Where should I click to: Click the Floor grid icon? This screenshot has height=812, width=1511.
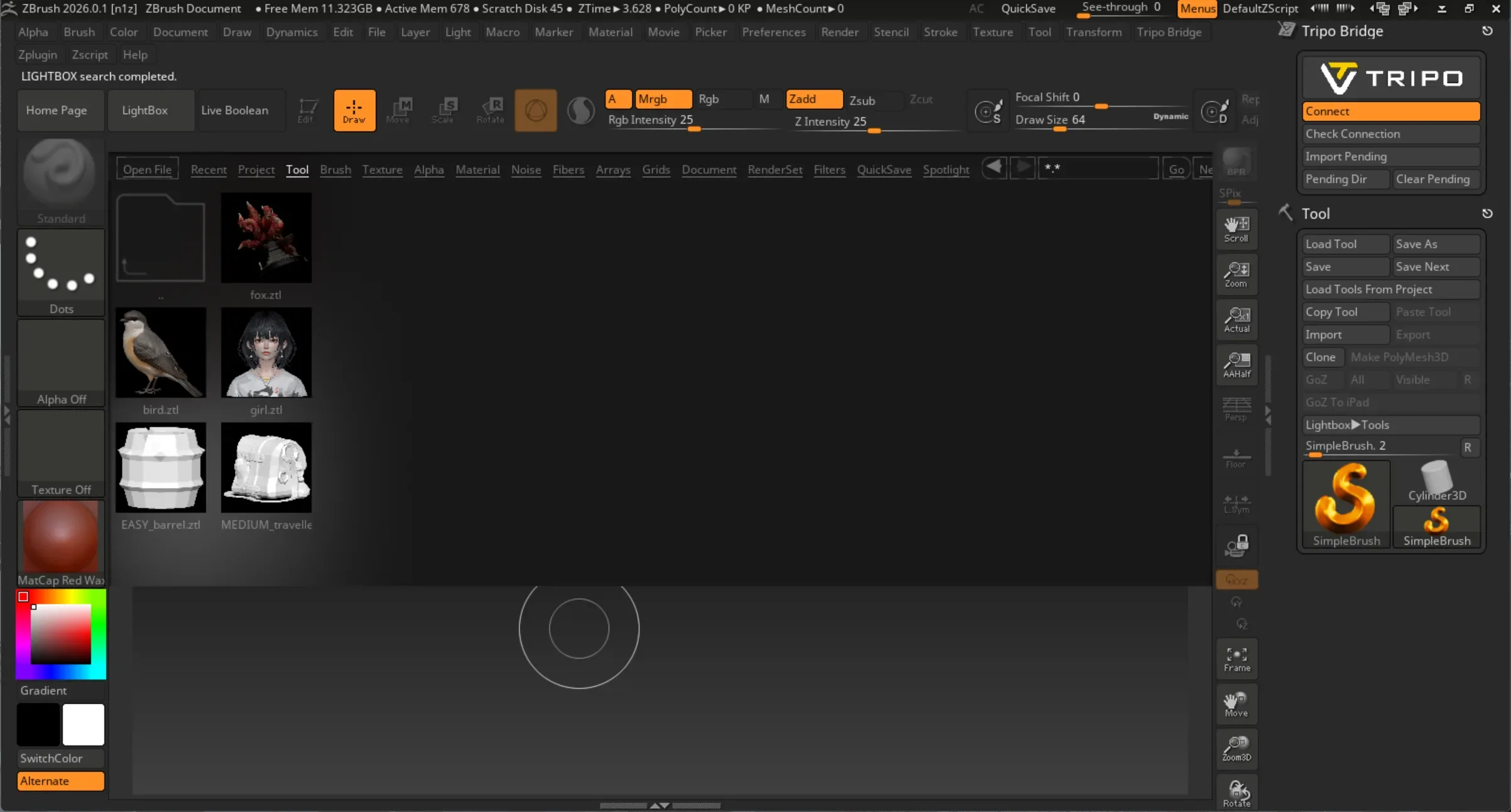1236,458
